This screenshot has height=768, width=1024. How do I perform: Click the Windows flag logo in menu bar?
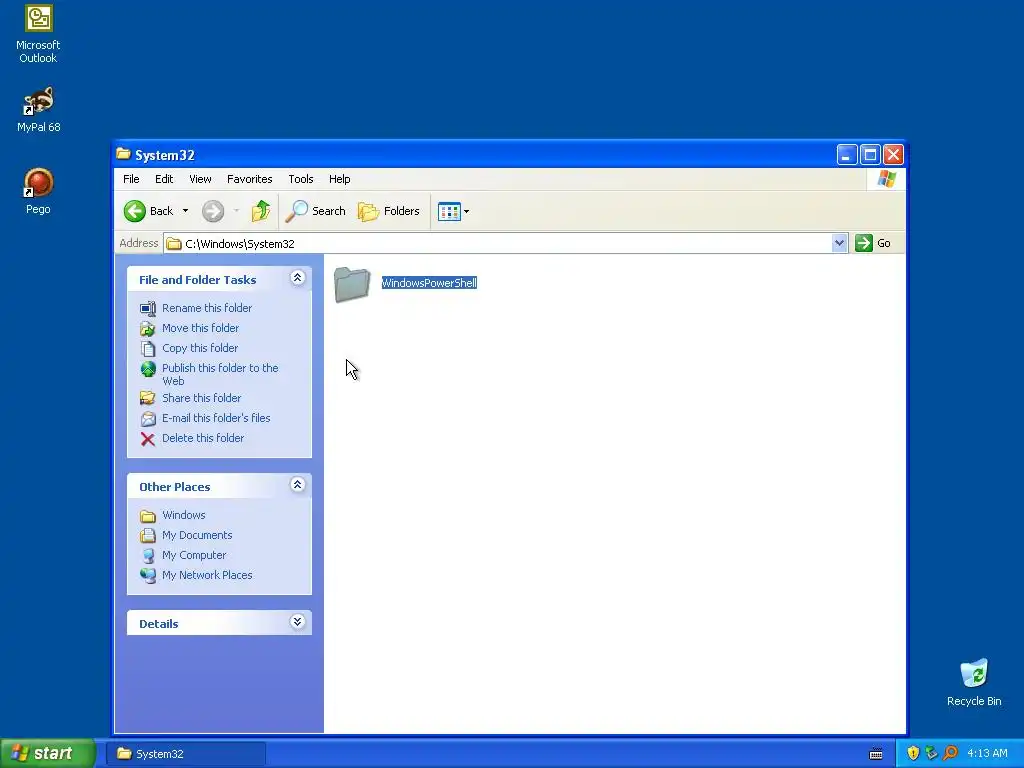[887, 179]
